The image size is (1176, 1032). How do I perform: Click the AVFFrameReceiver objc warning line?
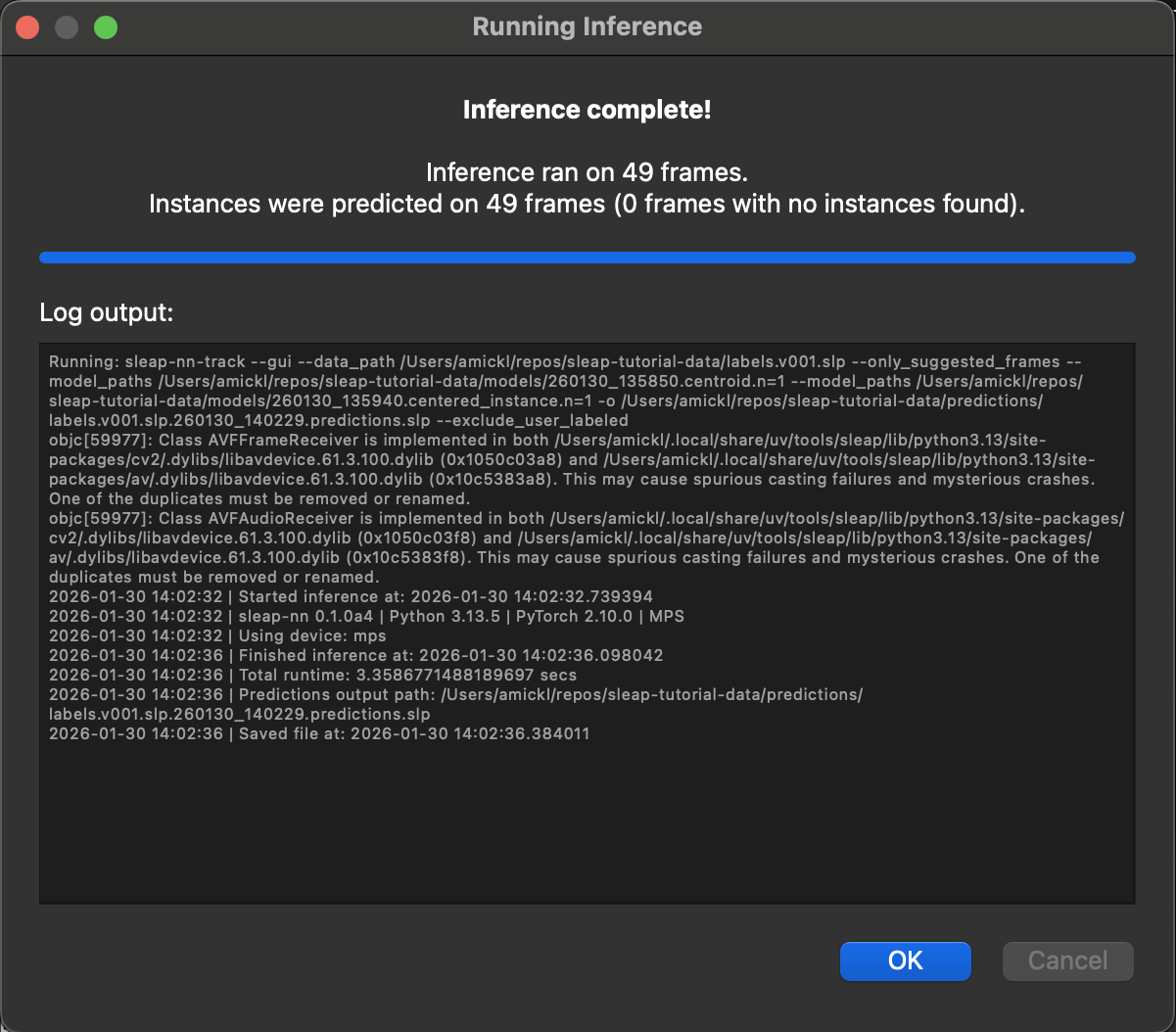[572, 470]
